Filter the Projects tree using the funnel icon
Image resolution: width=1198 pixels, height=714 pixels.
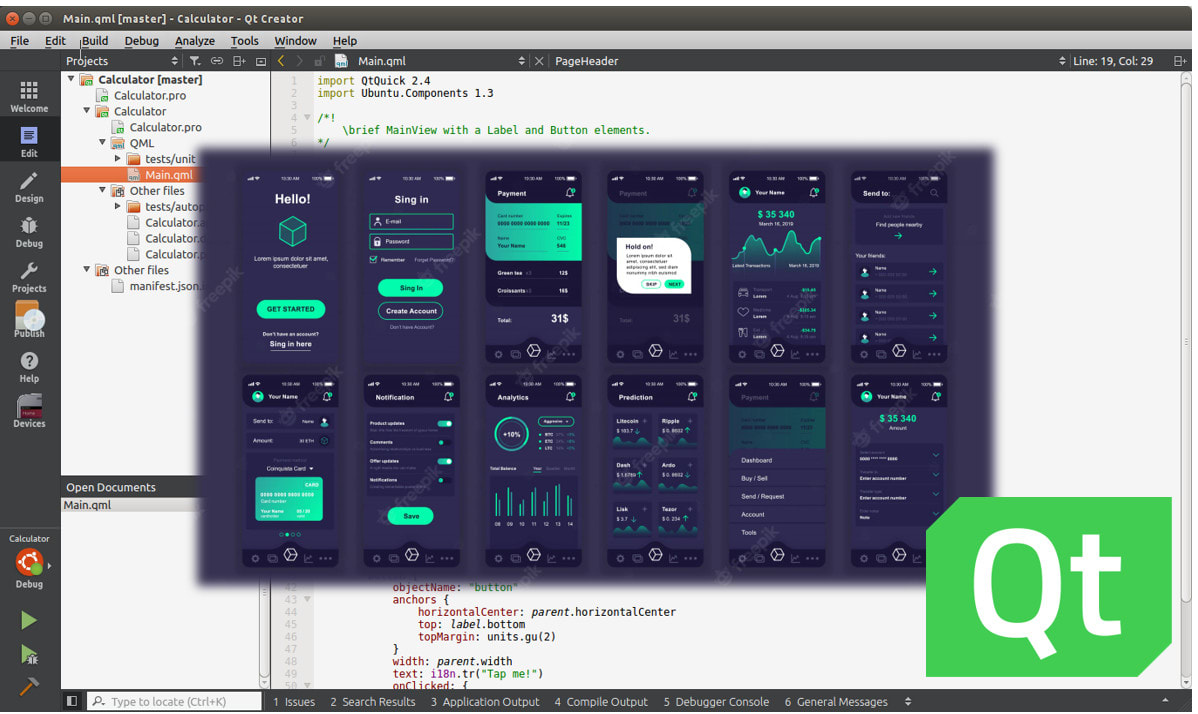pos(195,60)
